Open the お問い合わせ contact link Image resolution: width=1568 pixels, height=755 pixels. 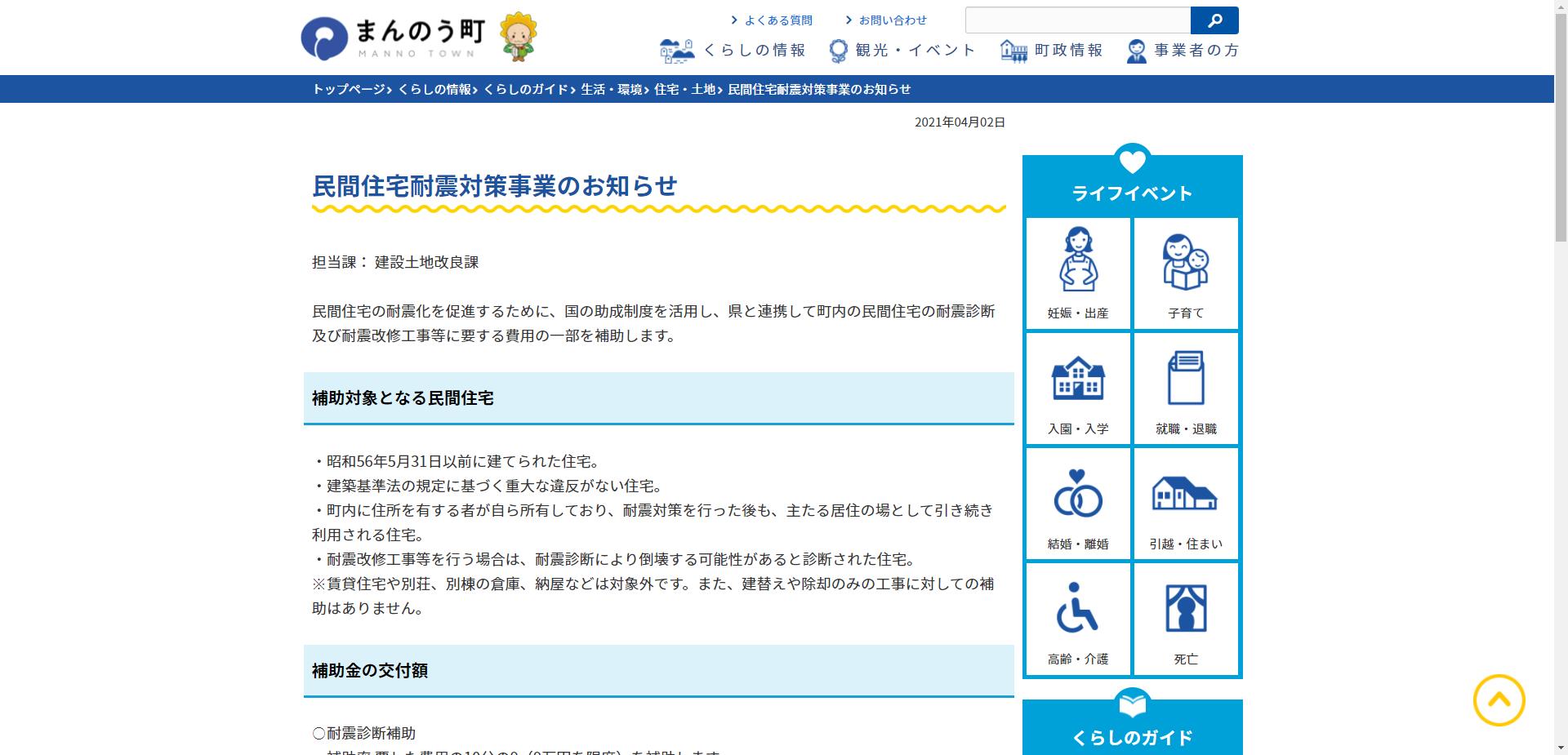point(892,20)
